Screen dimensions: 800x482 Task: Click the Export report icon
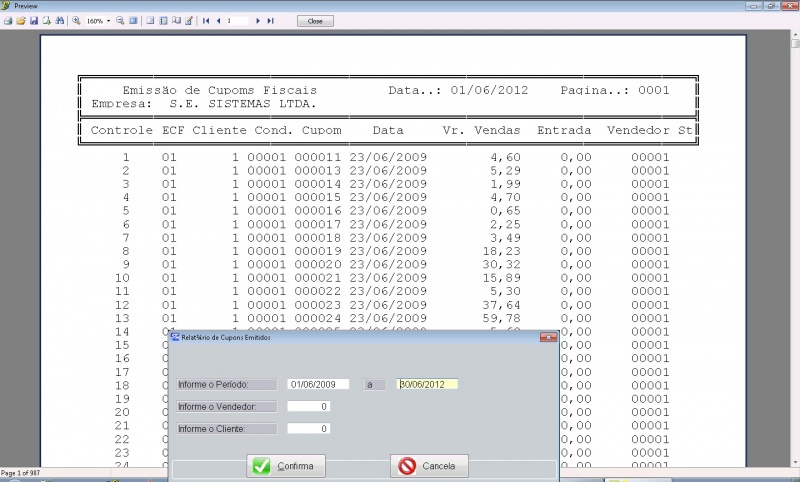(x=46, y=20)
